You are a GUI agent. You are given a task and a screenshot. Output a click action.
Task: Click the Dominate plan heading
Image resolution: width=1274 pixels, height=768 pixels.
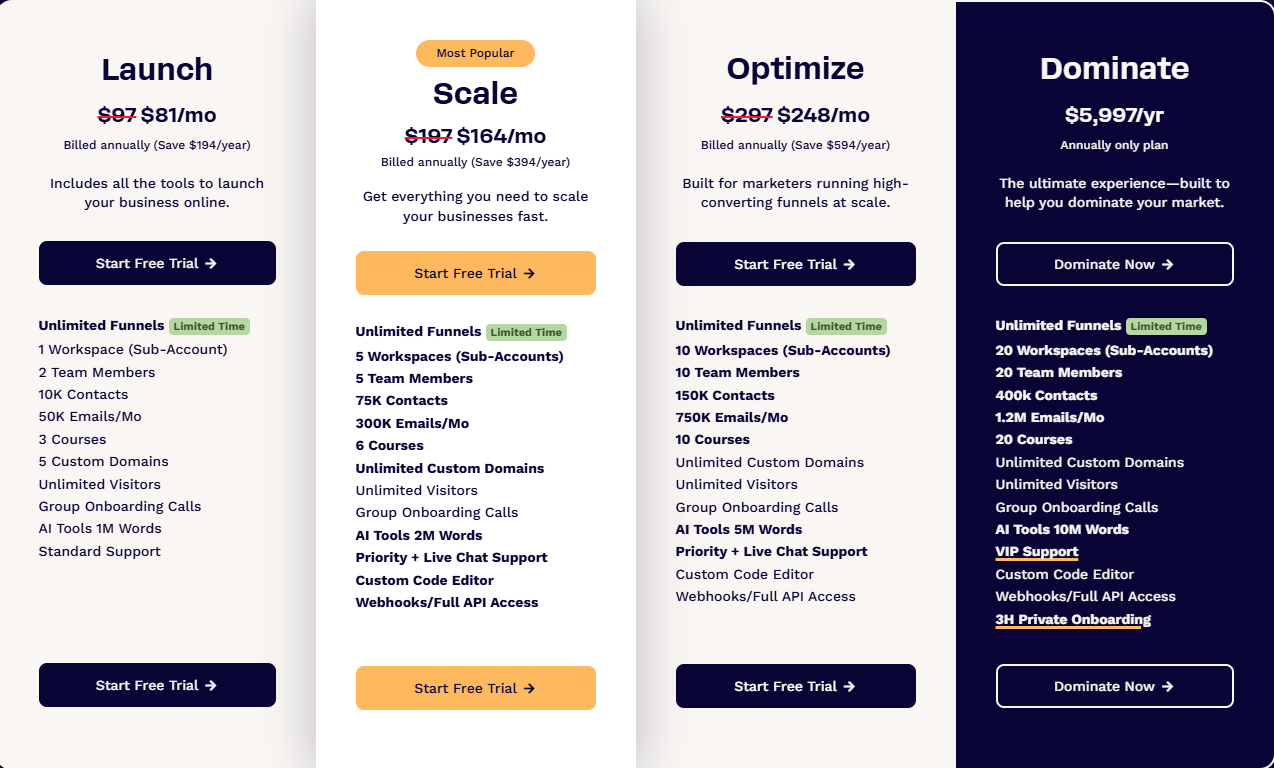[x=1114, y=68]
